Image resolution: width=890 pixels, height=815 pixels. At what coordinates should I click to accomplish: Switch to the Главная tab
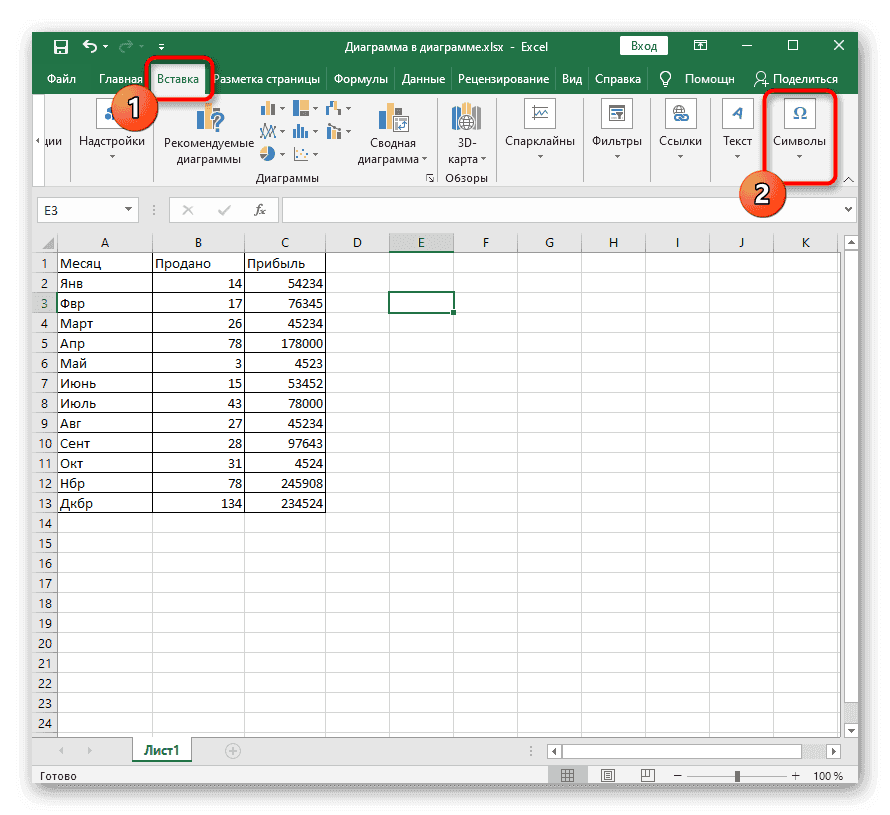point(120,79)
